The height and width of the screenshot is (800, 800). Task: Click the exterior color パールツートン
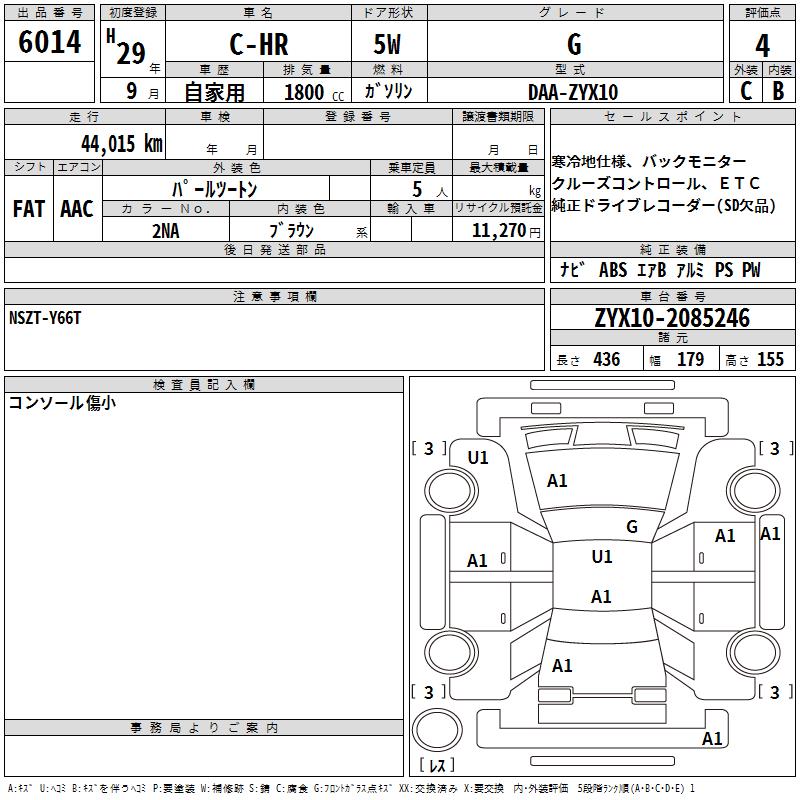pyautogui.click(x=214, y=189)
